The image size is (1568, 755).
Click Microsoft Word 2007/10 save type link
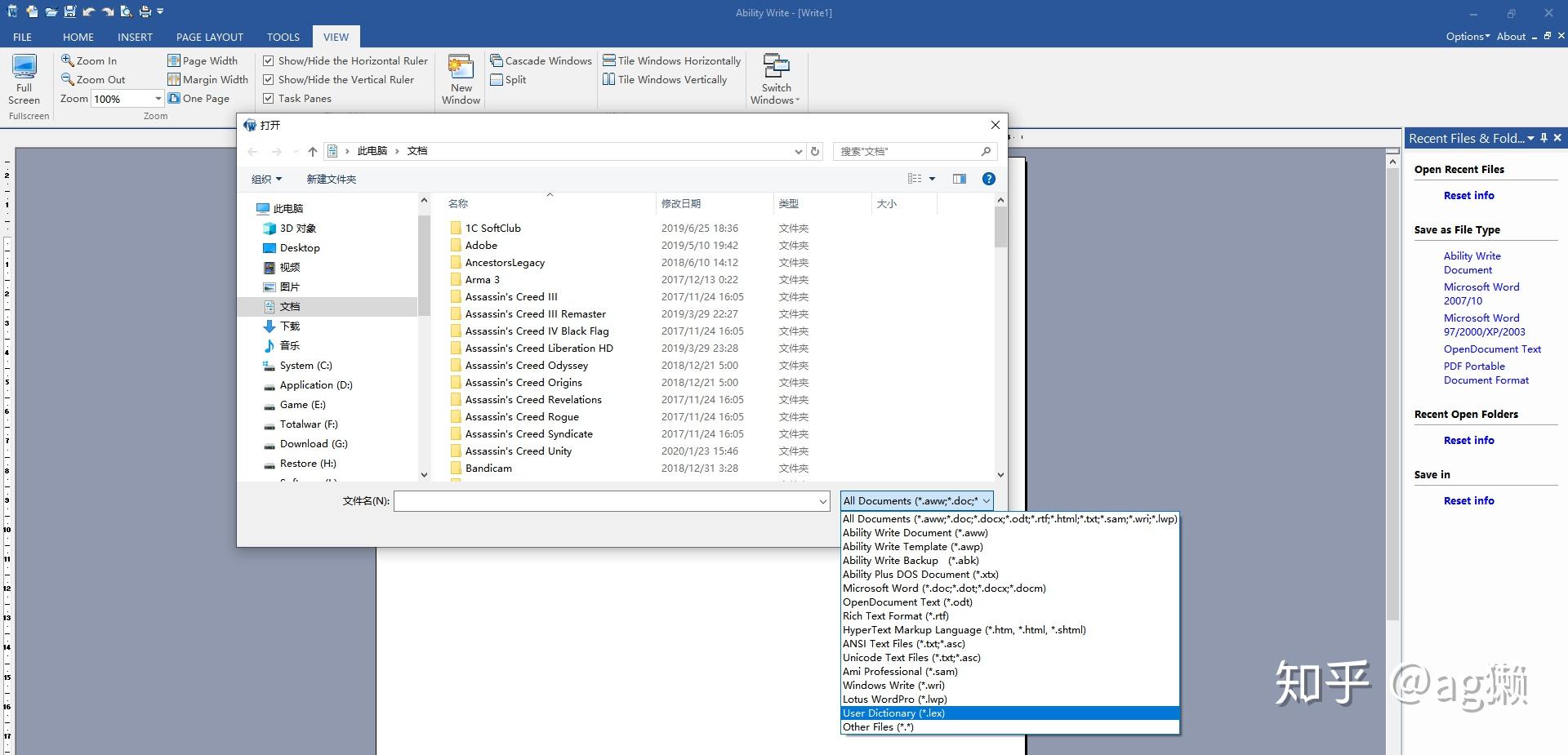tap(1481, 294)
